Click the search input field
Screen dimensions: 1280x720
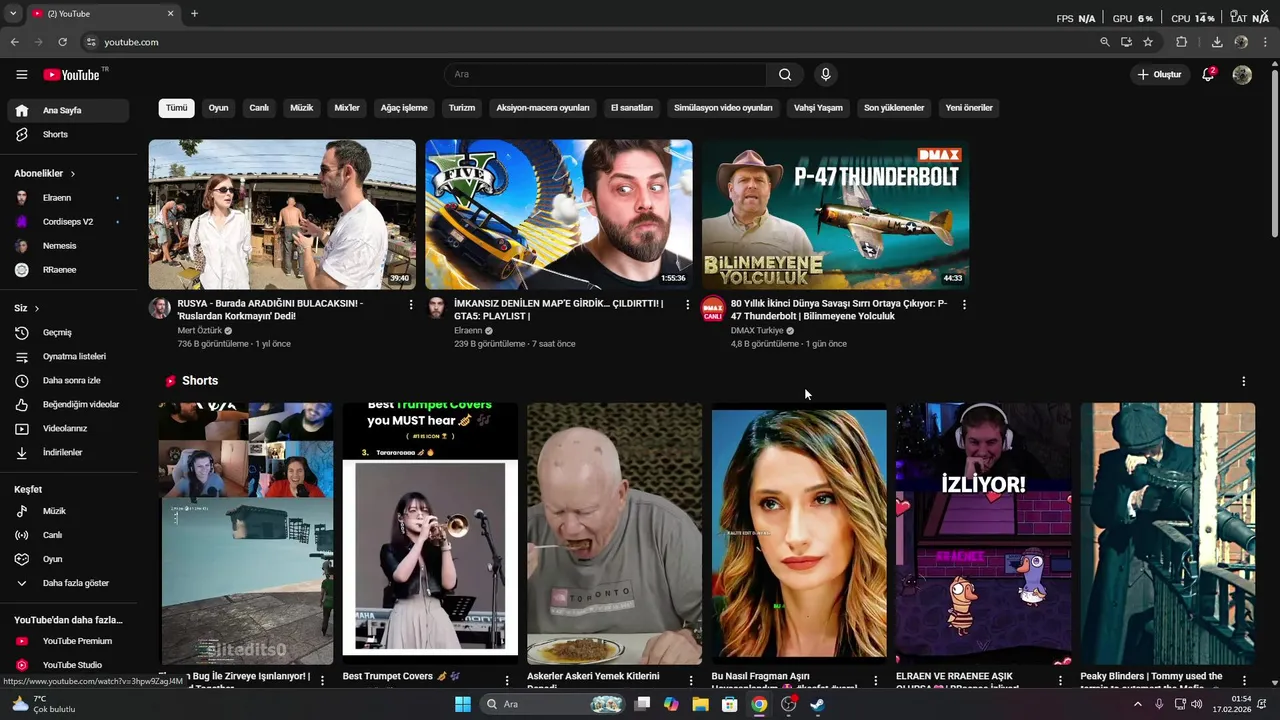(x=605, y=74)
